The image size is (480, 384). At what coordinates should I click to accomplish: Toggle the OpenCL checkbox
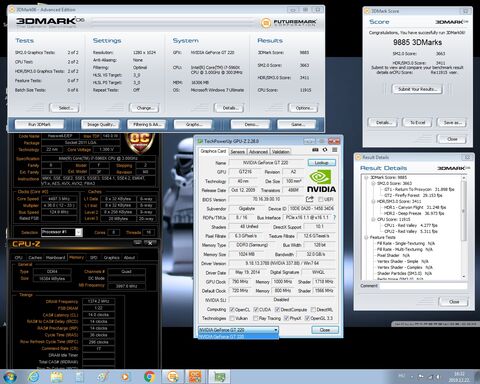click(x=232, y=309)
